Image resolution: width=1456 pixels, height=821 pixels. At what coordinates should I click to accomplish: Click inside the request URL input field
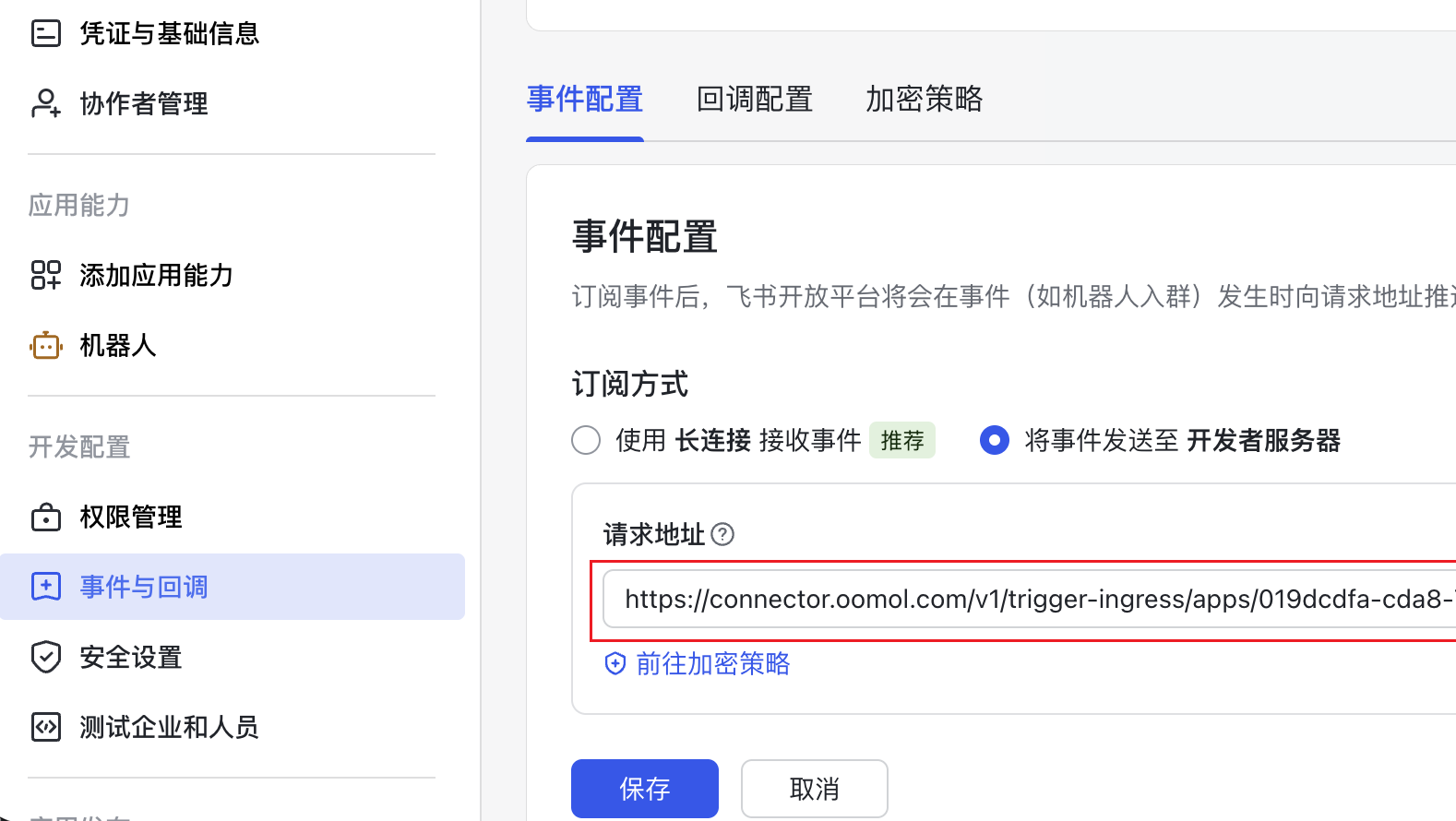click(1015, 599)
